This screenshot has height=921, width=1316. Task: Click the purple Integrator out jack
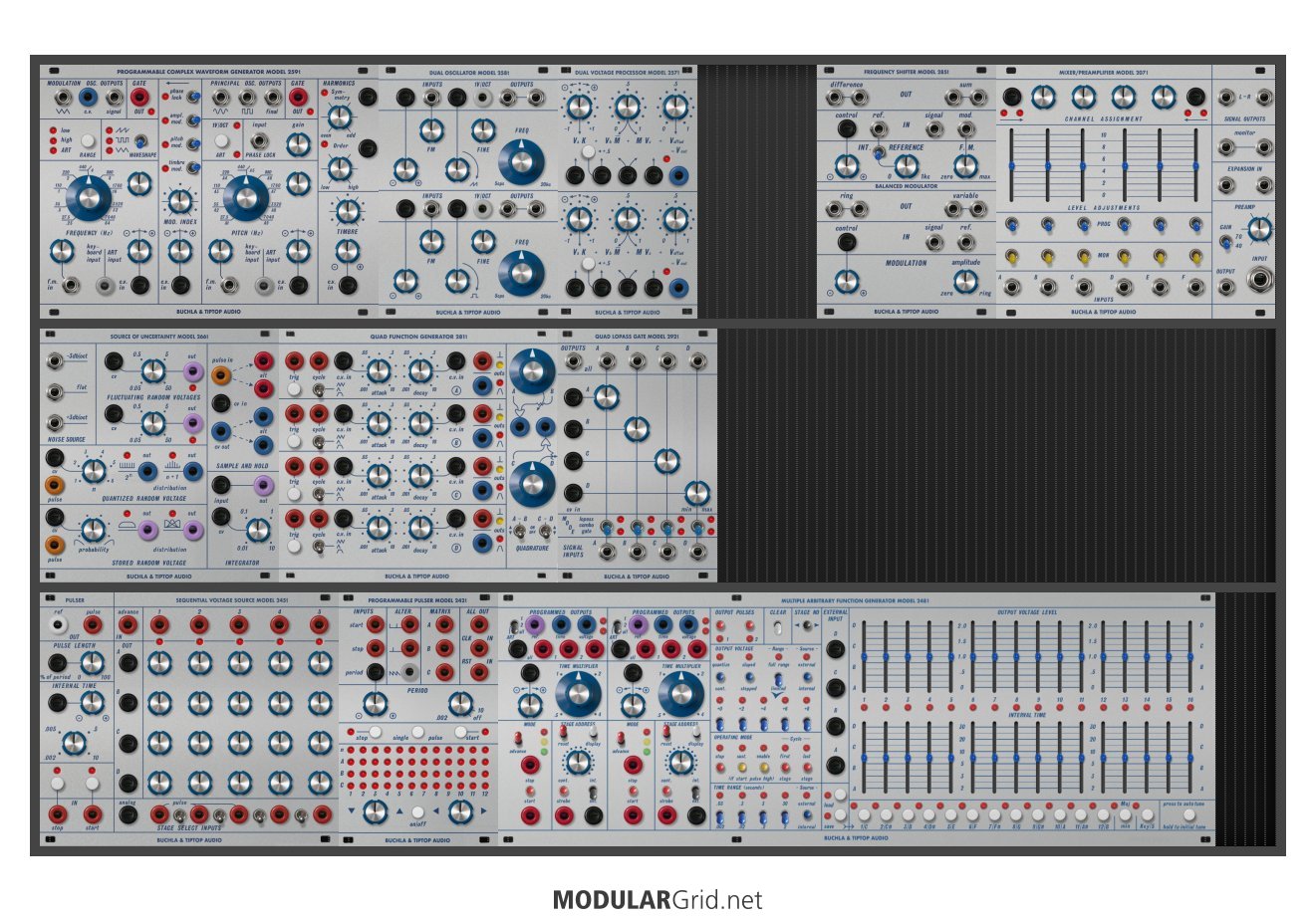click(263, 485)
